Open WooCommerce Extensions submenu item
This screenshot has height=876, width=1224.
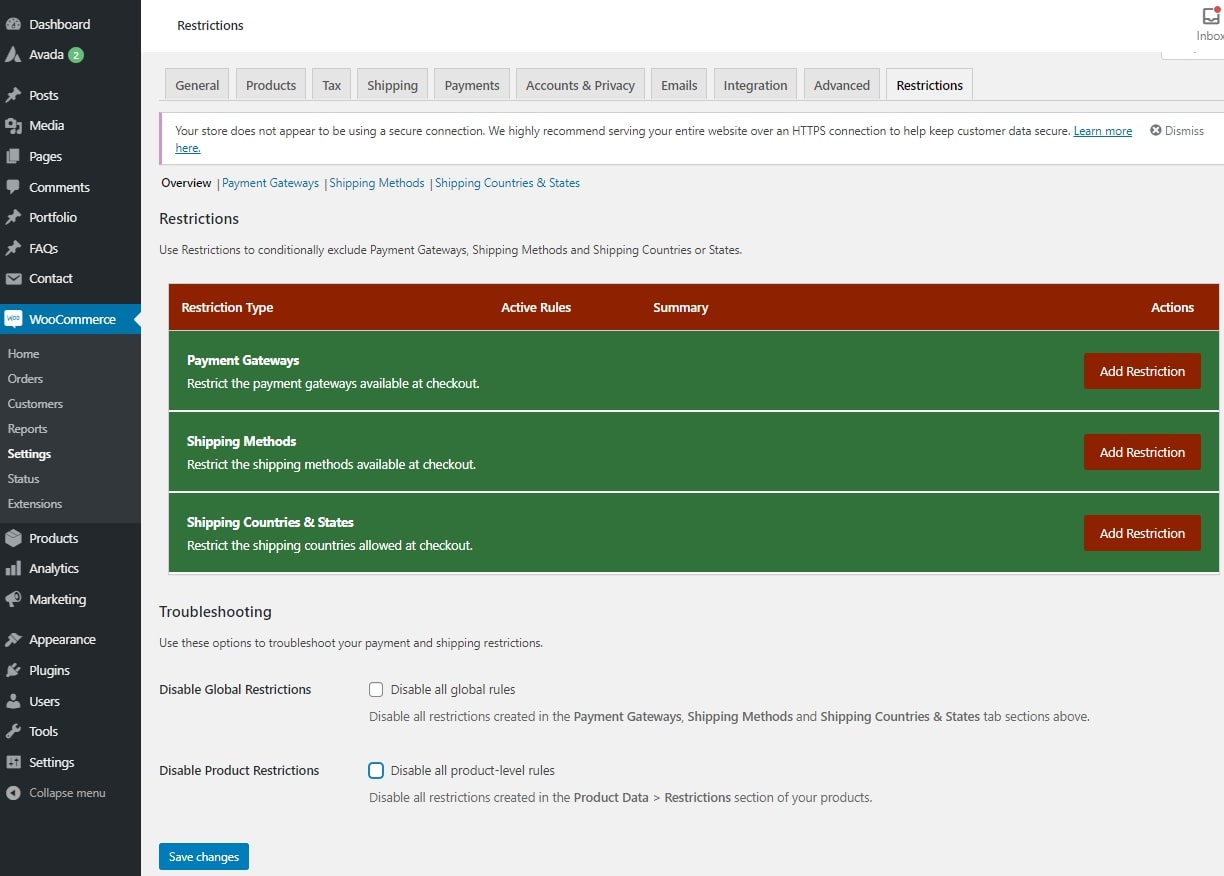(34, 504)
